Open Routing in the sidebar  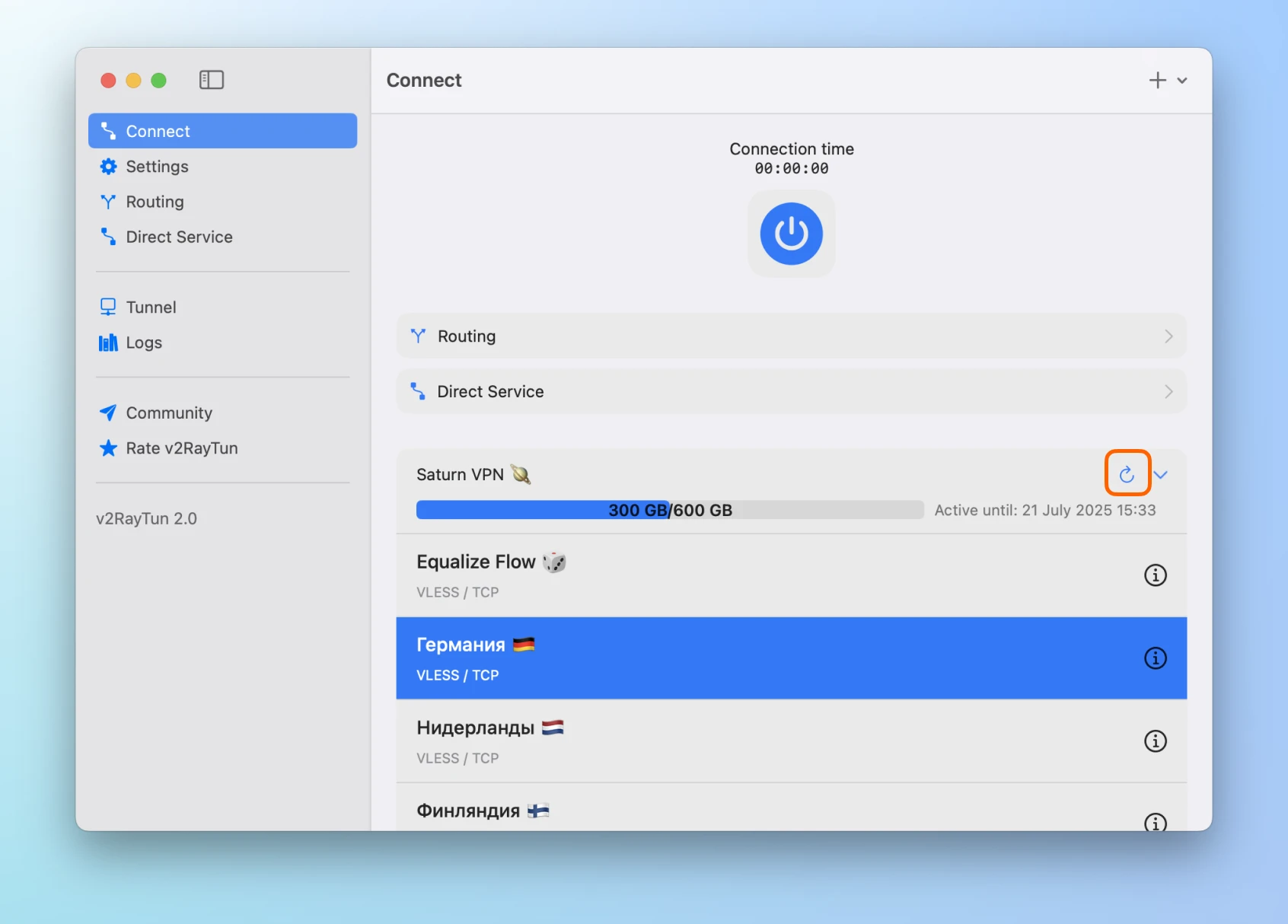pyautogui.click(x=155, y=202)
